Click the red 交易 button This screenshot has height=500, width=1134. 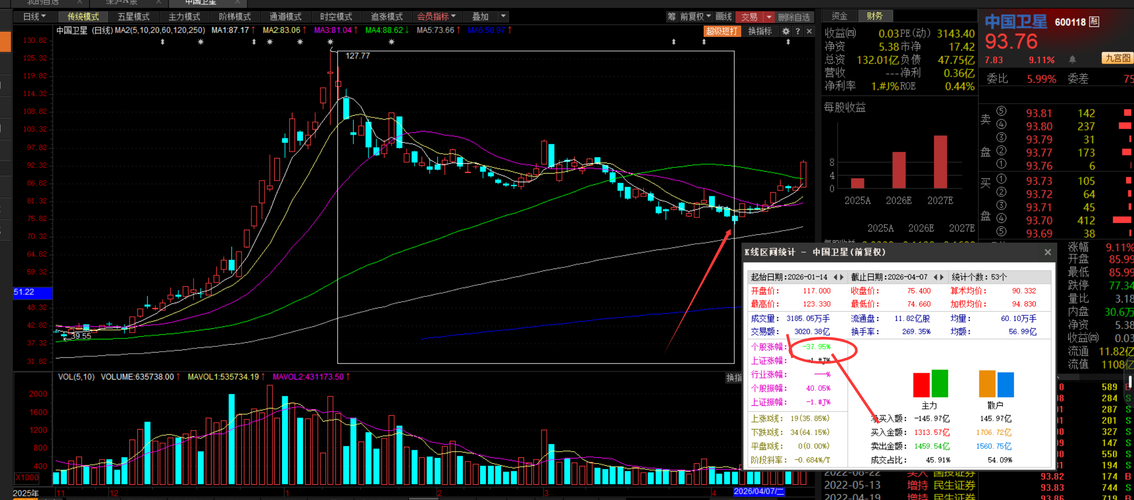click(x=749, y=16)
